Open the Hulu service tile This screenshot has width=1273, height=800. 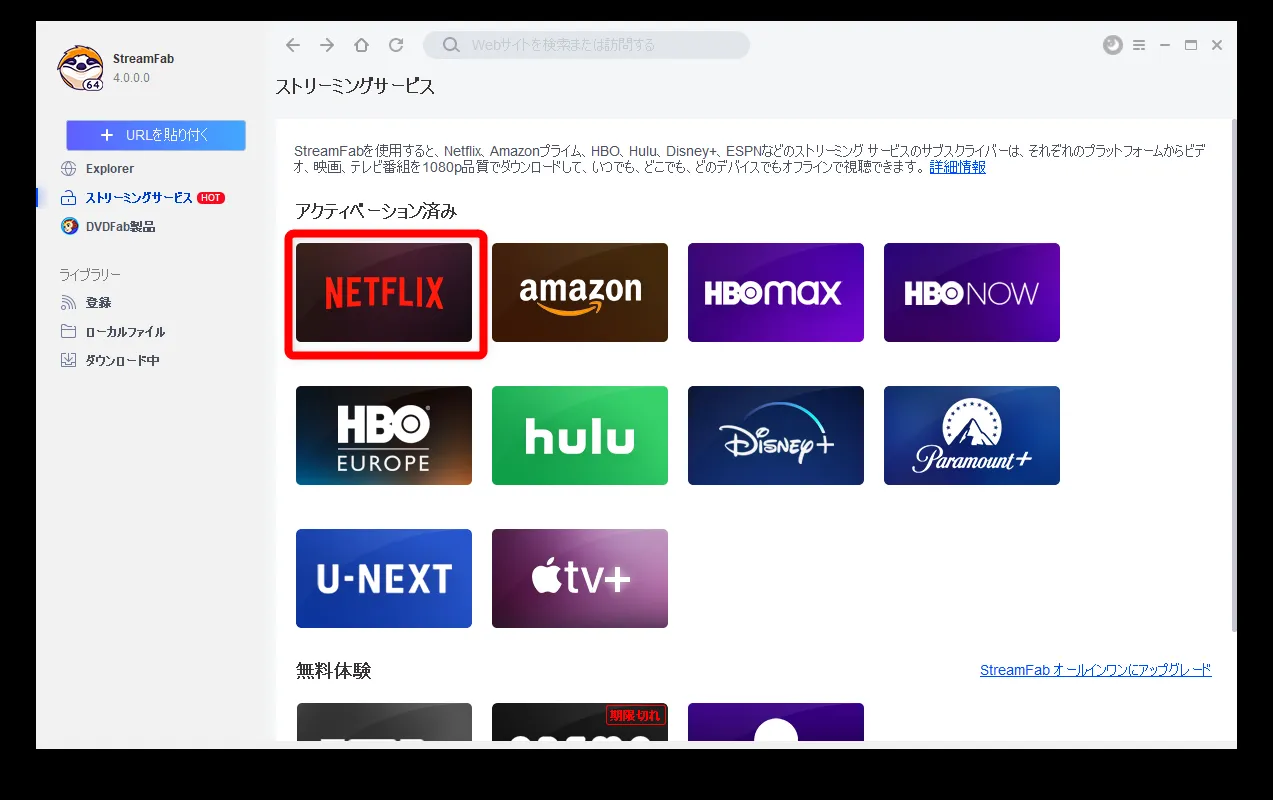580,435
